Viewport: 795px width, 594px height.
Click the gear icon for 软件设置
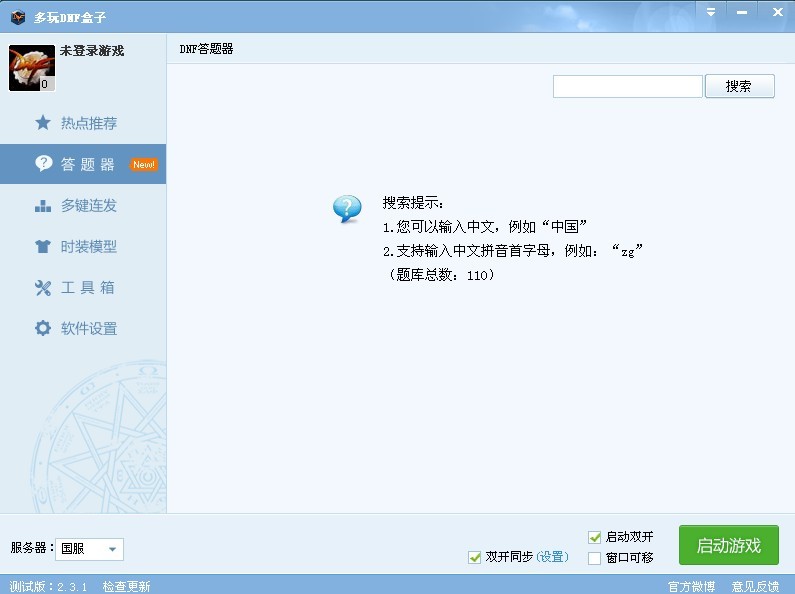(43, 328)
